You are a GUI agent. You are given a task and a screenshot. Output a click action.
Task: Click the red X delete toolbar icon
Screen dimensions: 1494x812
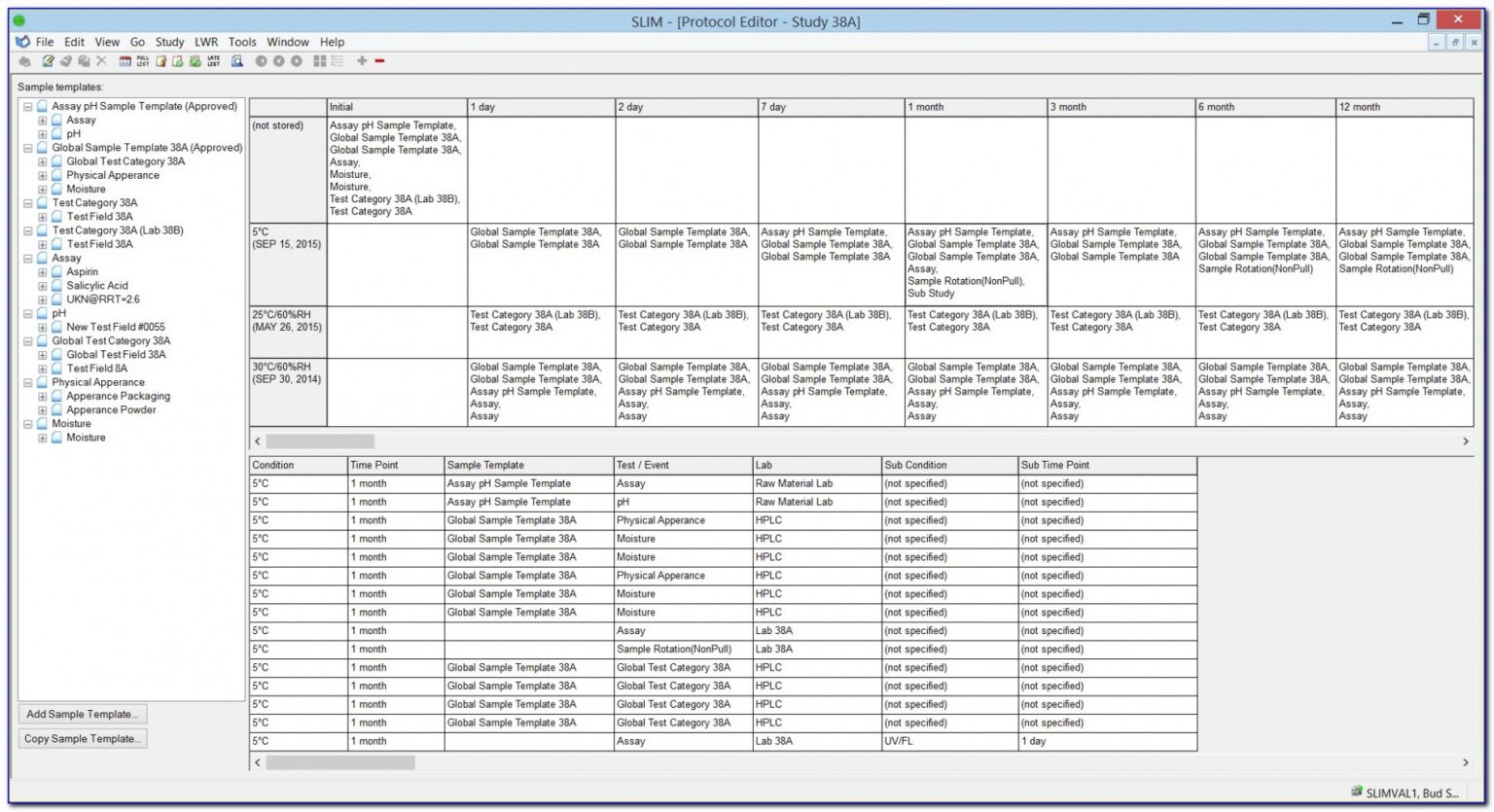tap(102, 60)
